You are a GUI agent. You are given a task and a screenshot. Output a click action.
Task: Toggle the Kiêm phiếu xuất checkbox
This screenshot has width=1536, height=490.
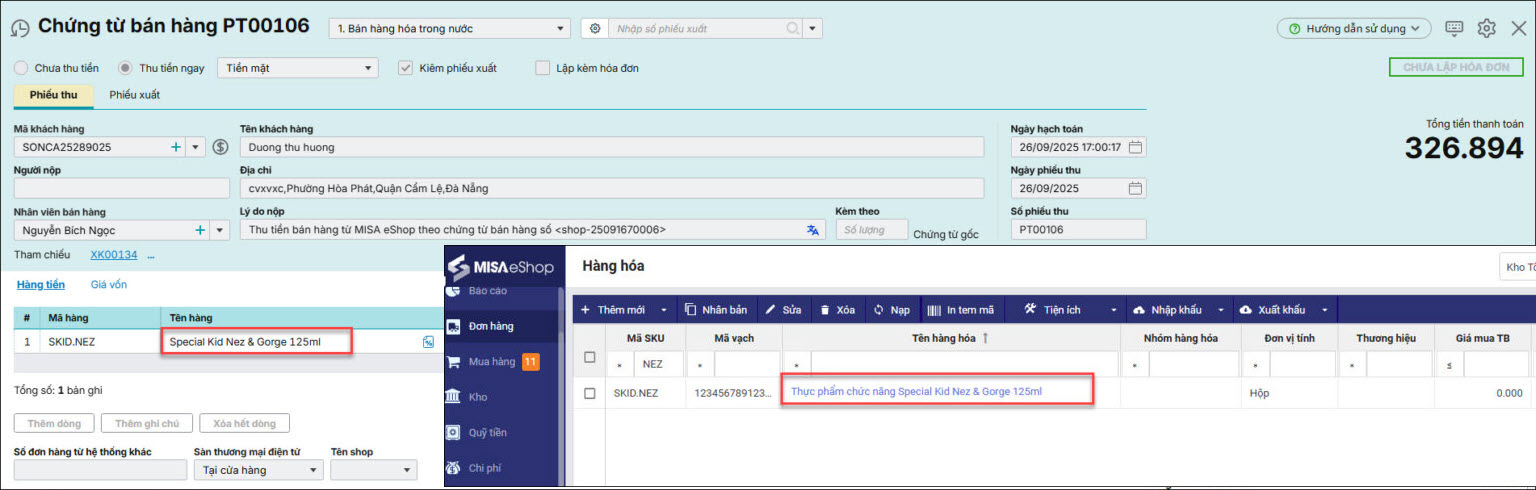point(405,68)
